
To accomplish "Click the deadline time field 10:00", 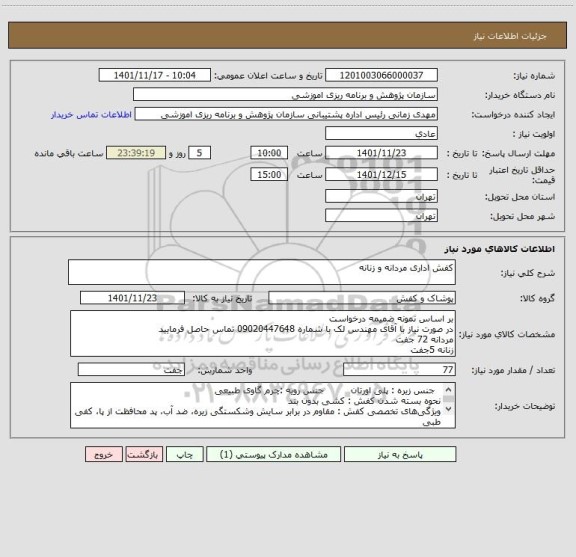I will click(269, 153).
